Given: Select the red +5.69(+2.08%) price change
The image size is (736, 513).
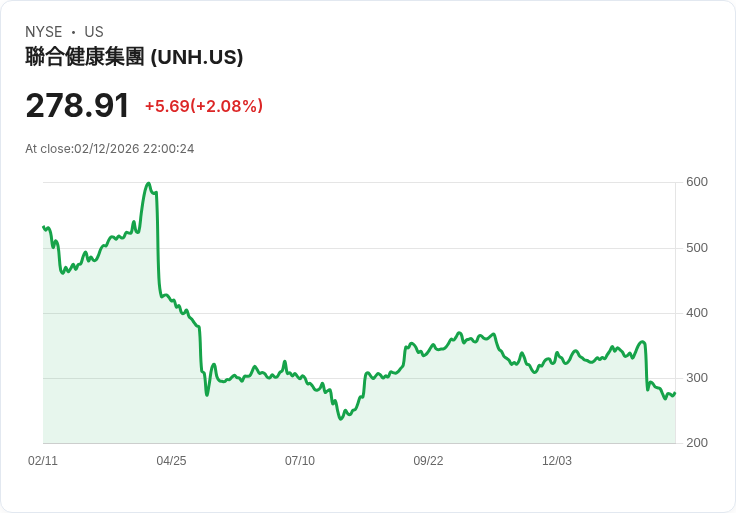Looking at the screenshot, I should click(x=203, y=106).
